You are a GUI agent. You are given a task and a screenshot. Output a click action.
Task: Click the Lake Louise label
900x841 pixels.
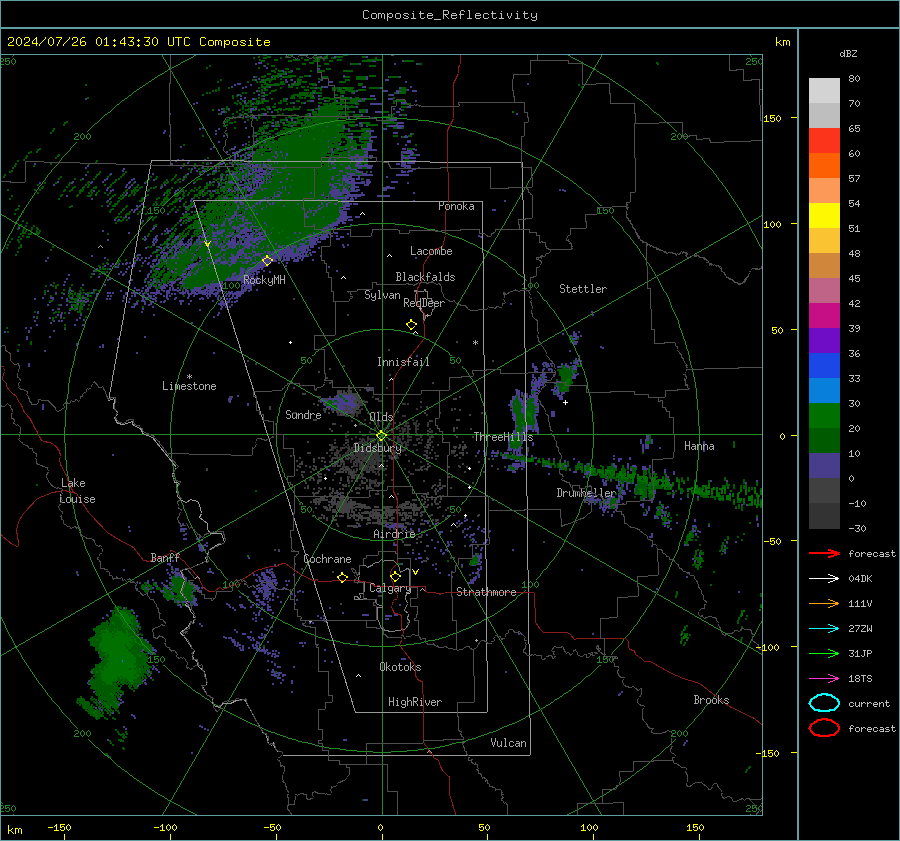[x=77, y=491]
